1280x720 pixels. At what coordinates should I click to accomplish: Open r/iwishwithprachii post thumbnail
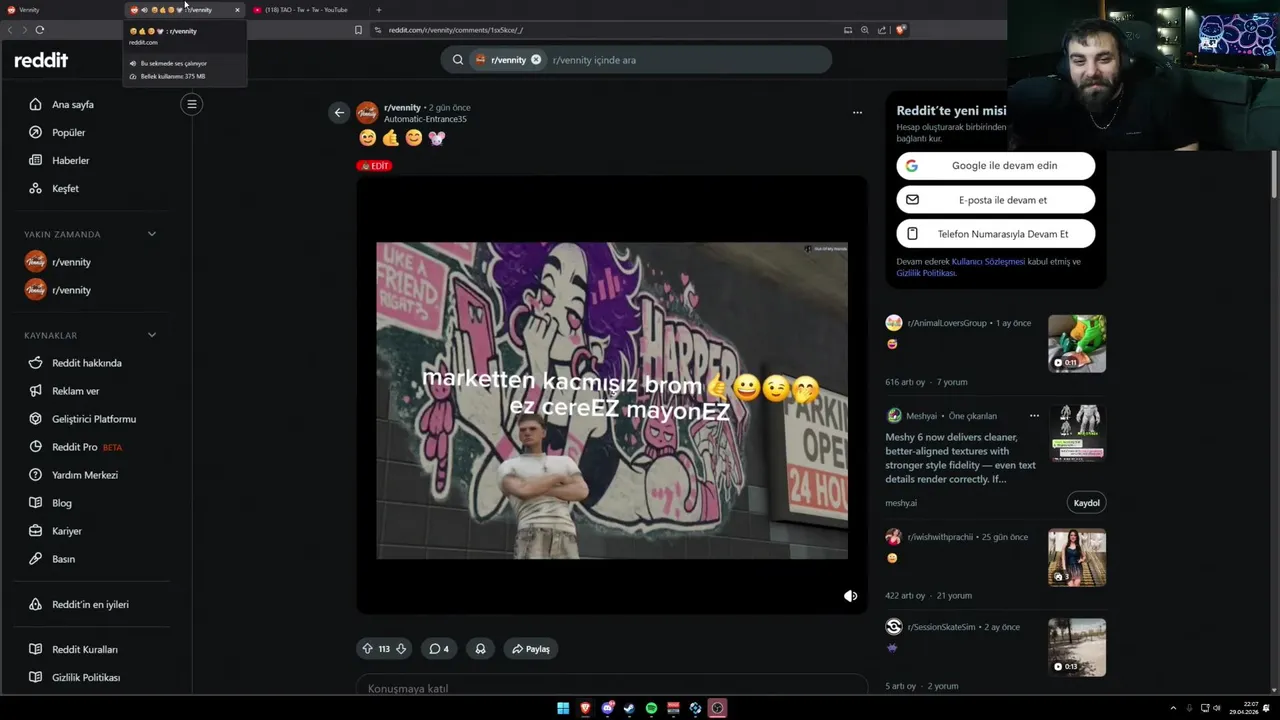pyautogui.click(x=1077, y=557)
